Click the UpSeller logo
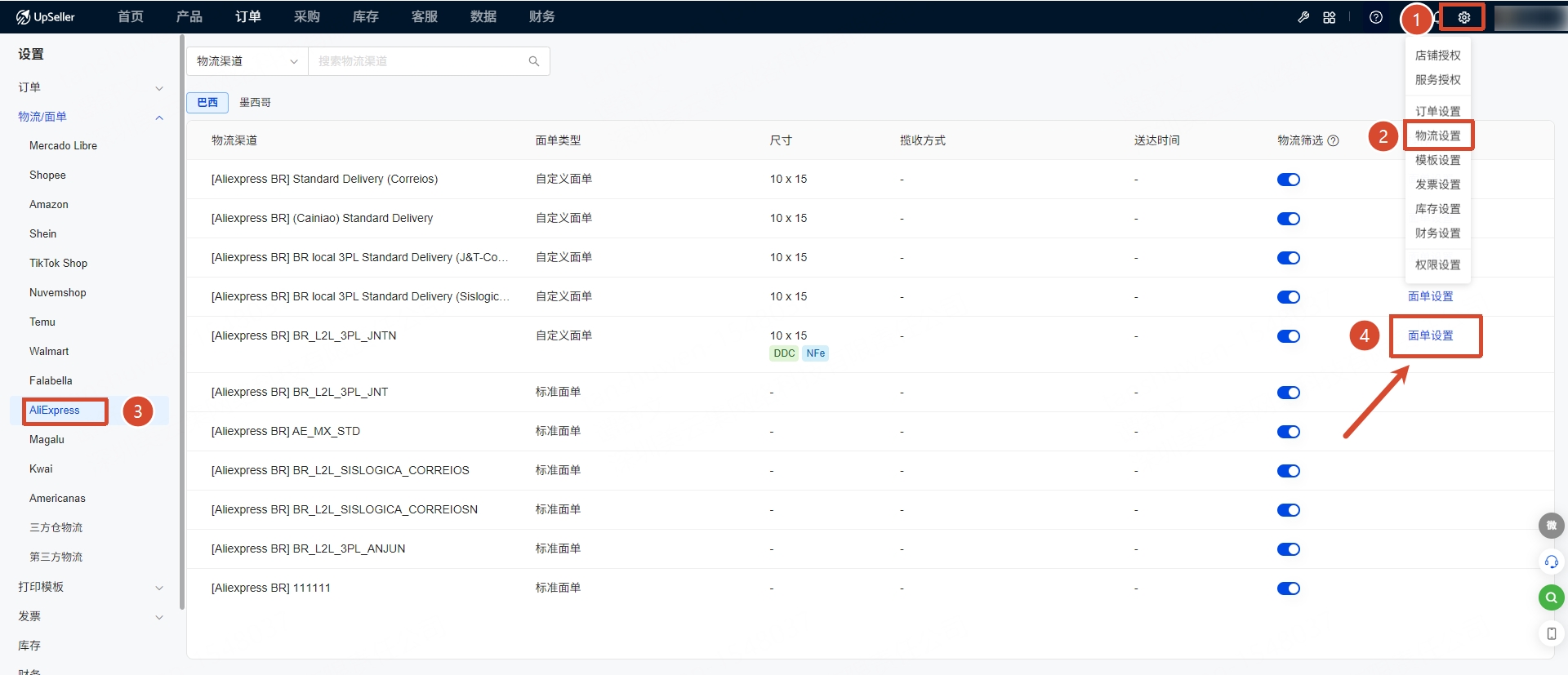The width and height of the screenshot is (1568, 675). tap(46, 17)
